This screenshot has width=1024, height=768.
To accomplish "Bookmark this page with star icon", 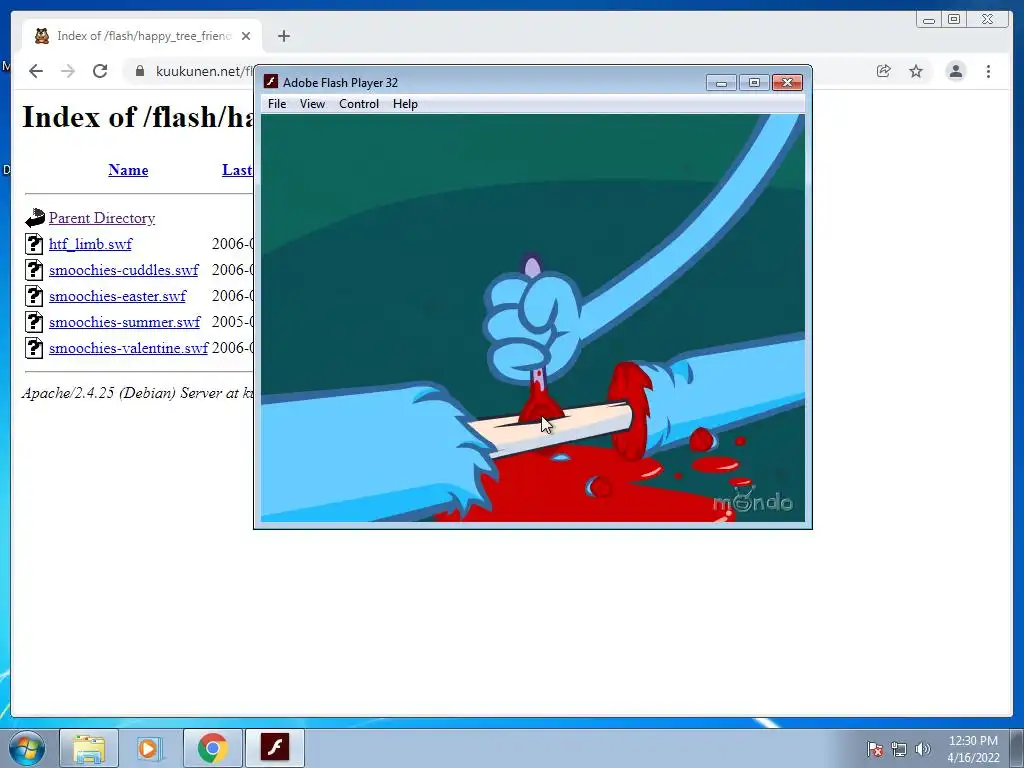I will [916, 71].
